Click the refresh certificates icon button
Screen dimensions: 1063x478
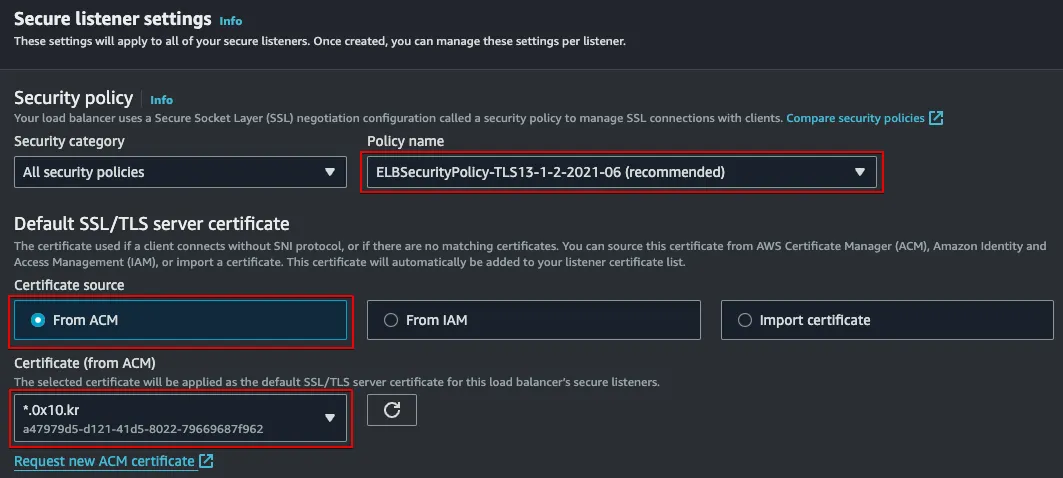pos(391,410)
